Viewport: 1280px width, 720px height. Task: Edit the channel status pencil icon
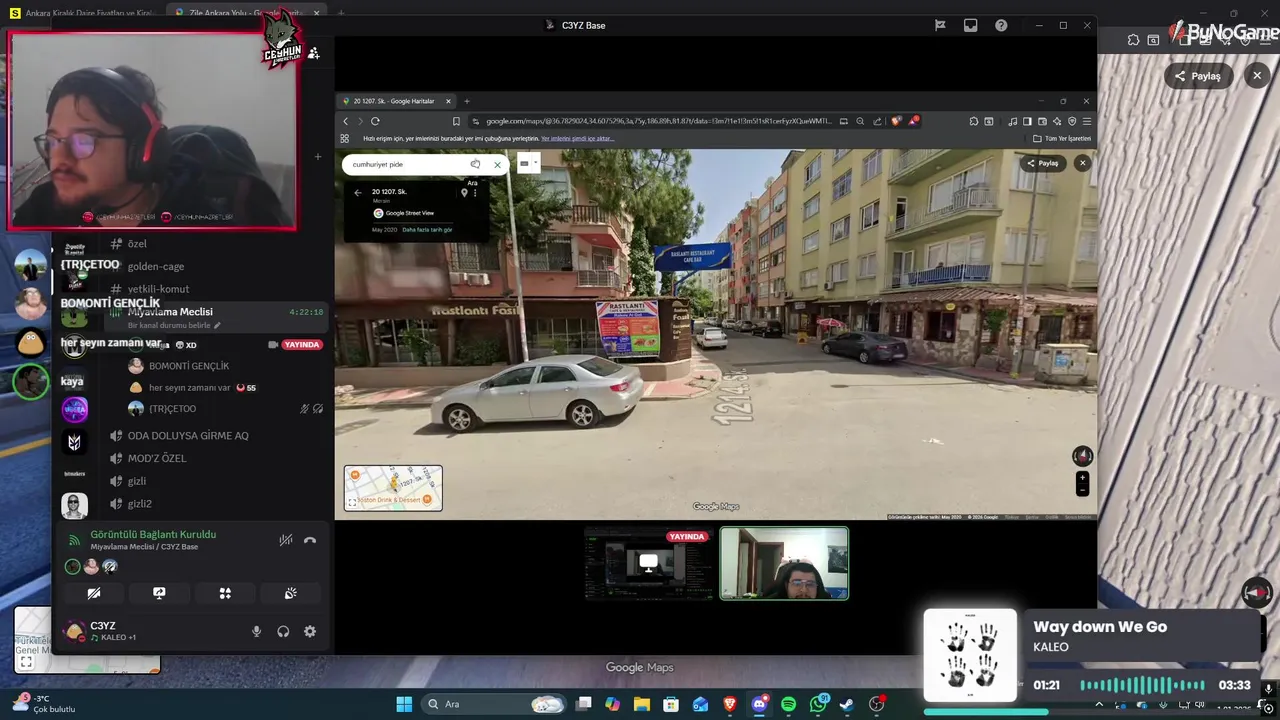click(217, 325)
